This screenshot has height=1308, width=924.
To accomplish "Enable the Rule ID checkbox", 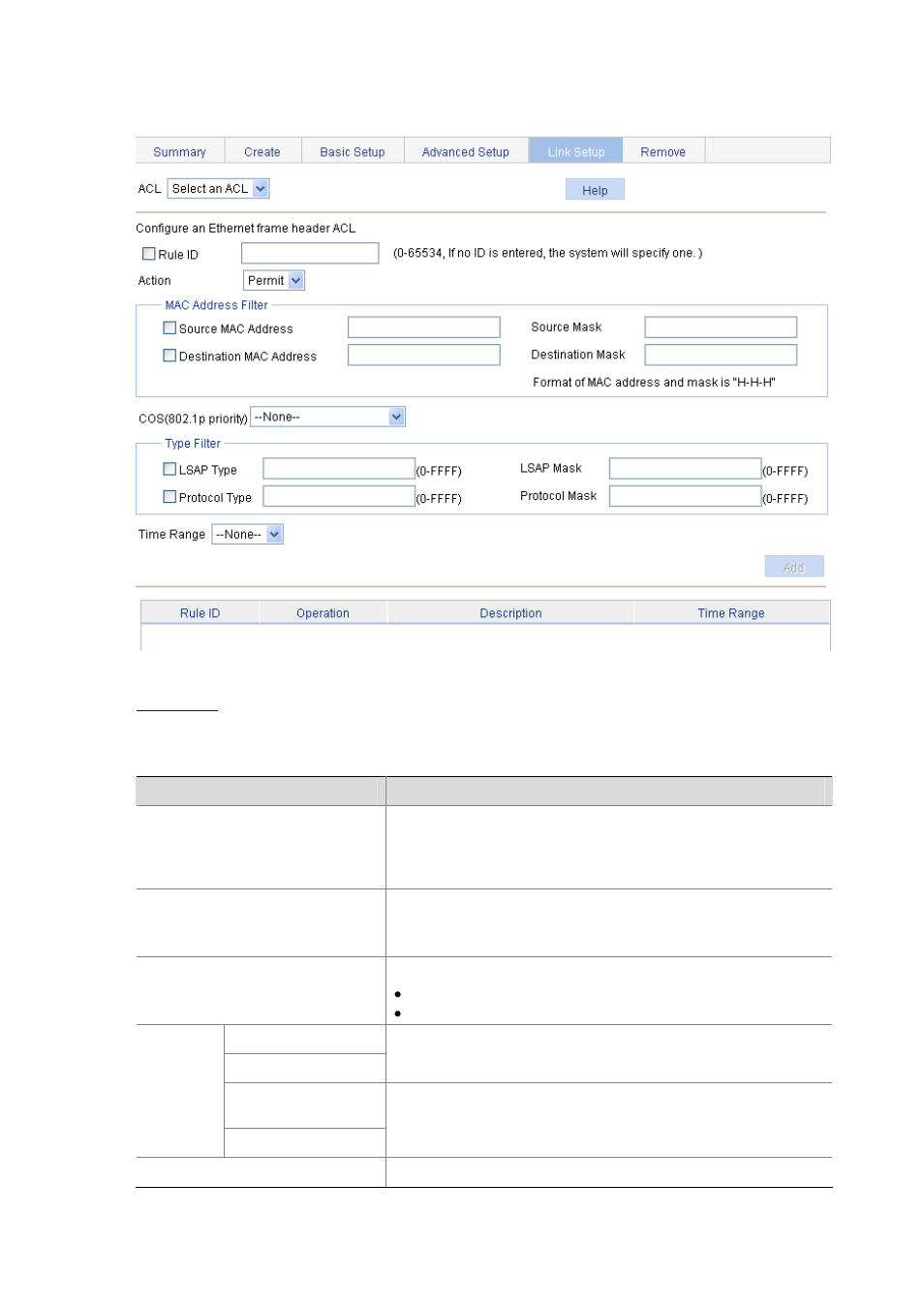I will [x=149, y=254].
